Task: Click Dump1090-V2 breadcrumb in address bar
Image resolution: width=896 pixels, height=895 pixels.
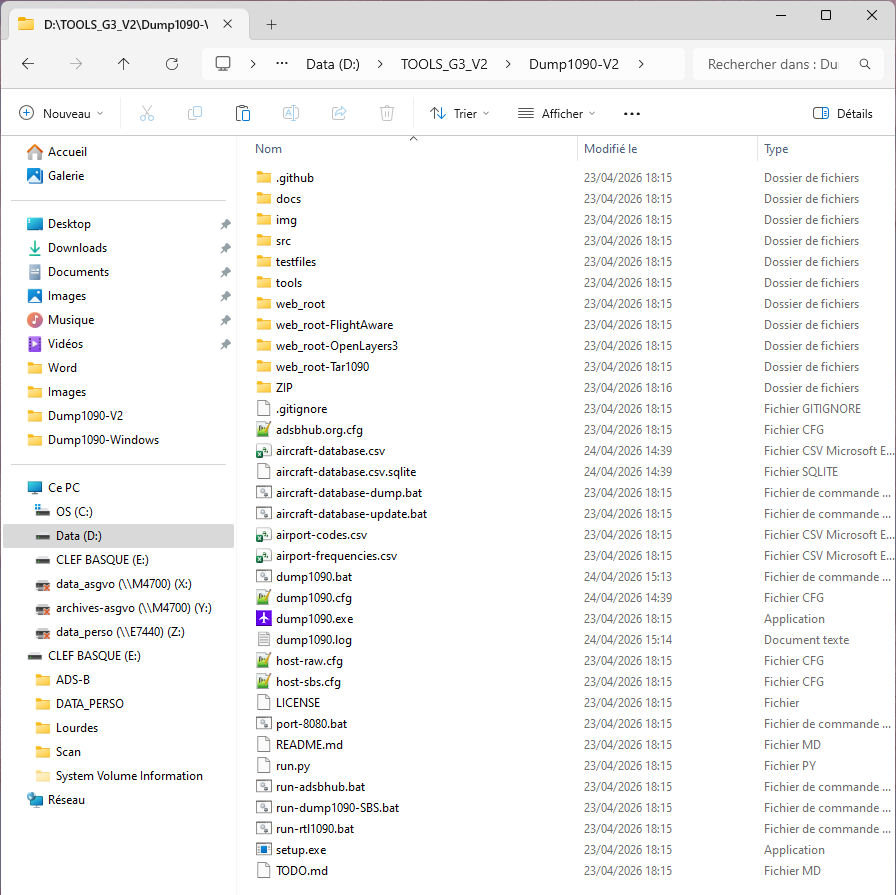Action: (x=574, y=64)
